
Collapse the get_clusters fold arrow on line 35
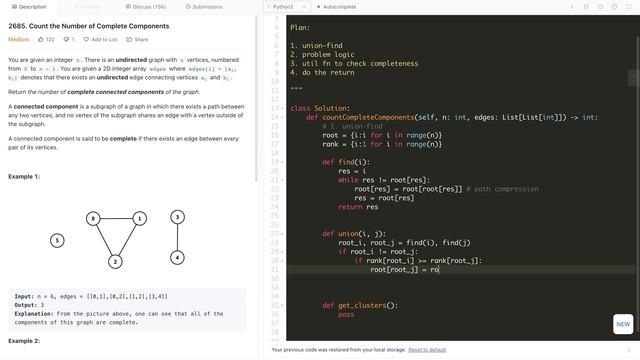(282, 306)
